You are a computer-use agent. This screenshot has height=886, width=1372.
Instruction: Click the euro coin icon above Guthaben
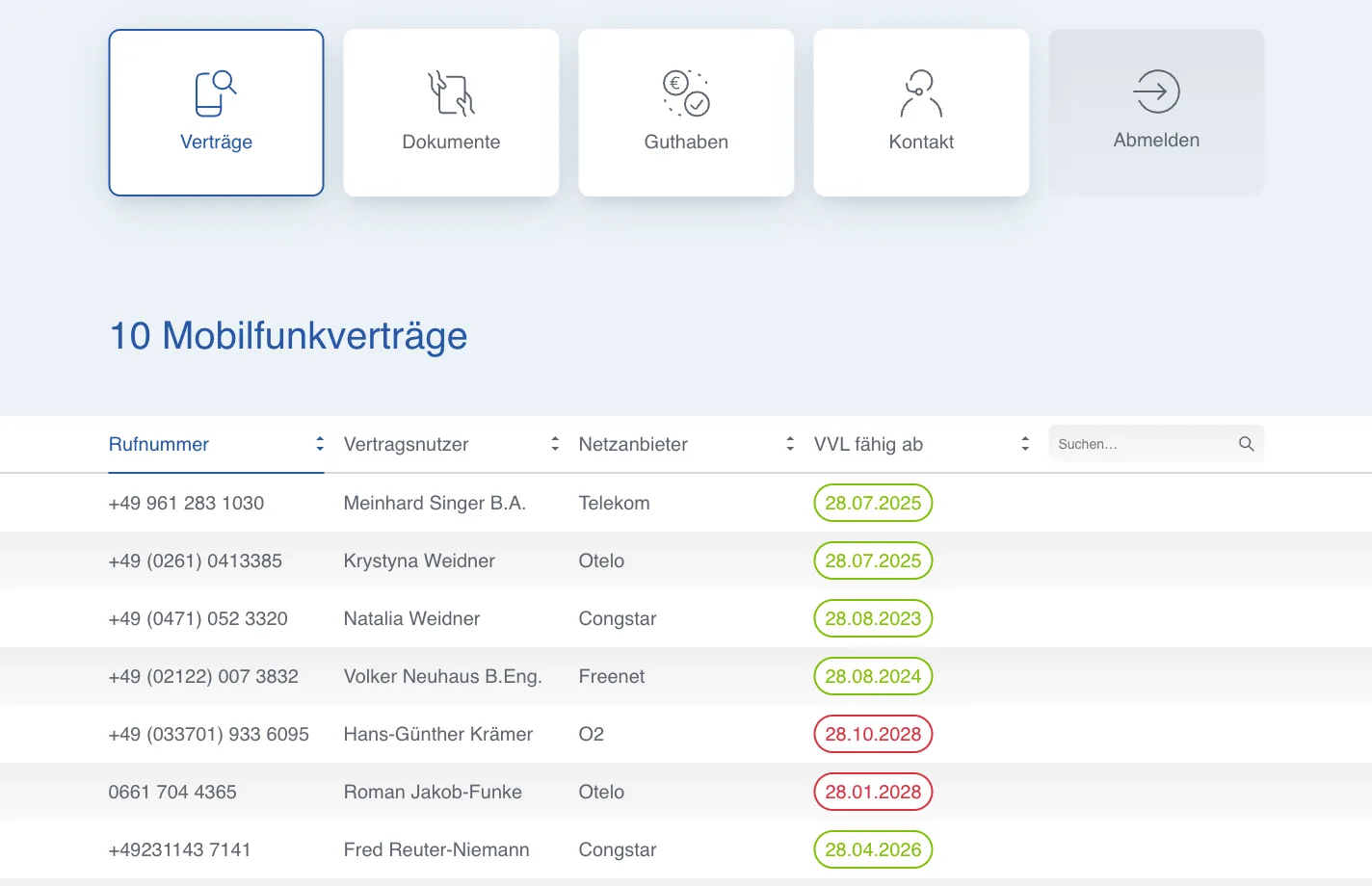[686, 93]
